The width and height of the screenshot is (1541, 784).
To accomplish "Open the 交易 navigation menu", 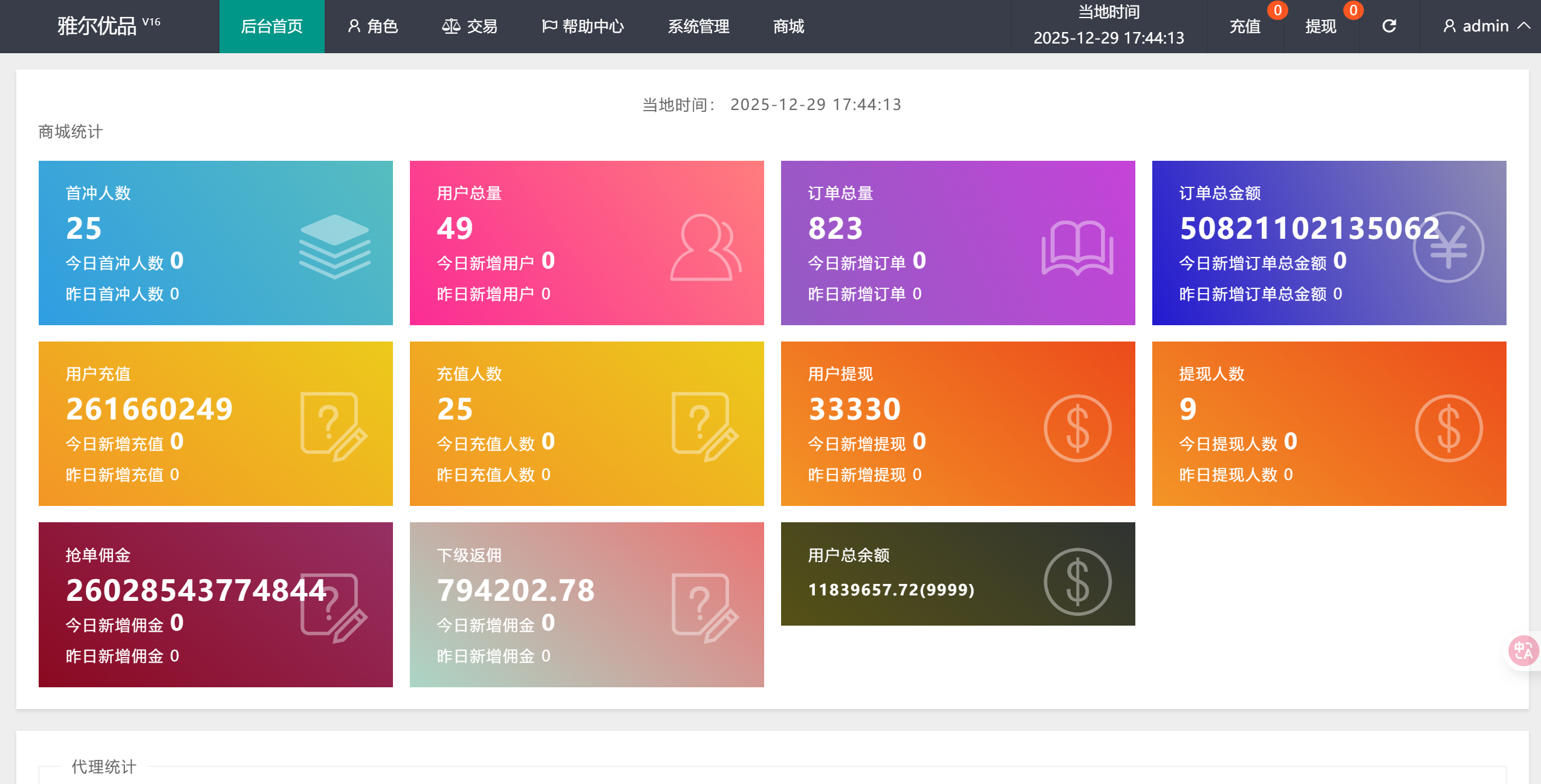I will (470, 26).
